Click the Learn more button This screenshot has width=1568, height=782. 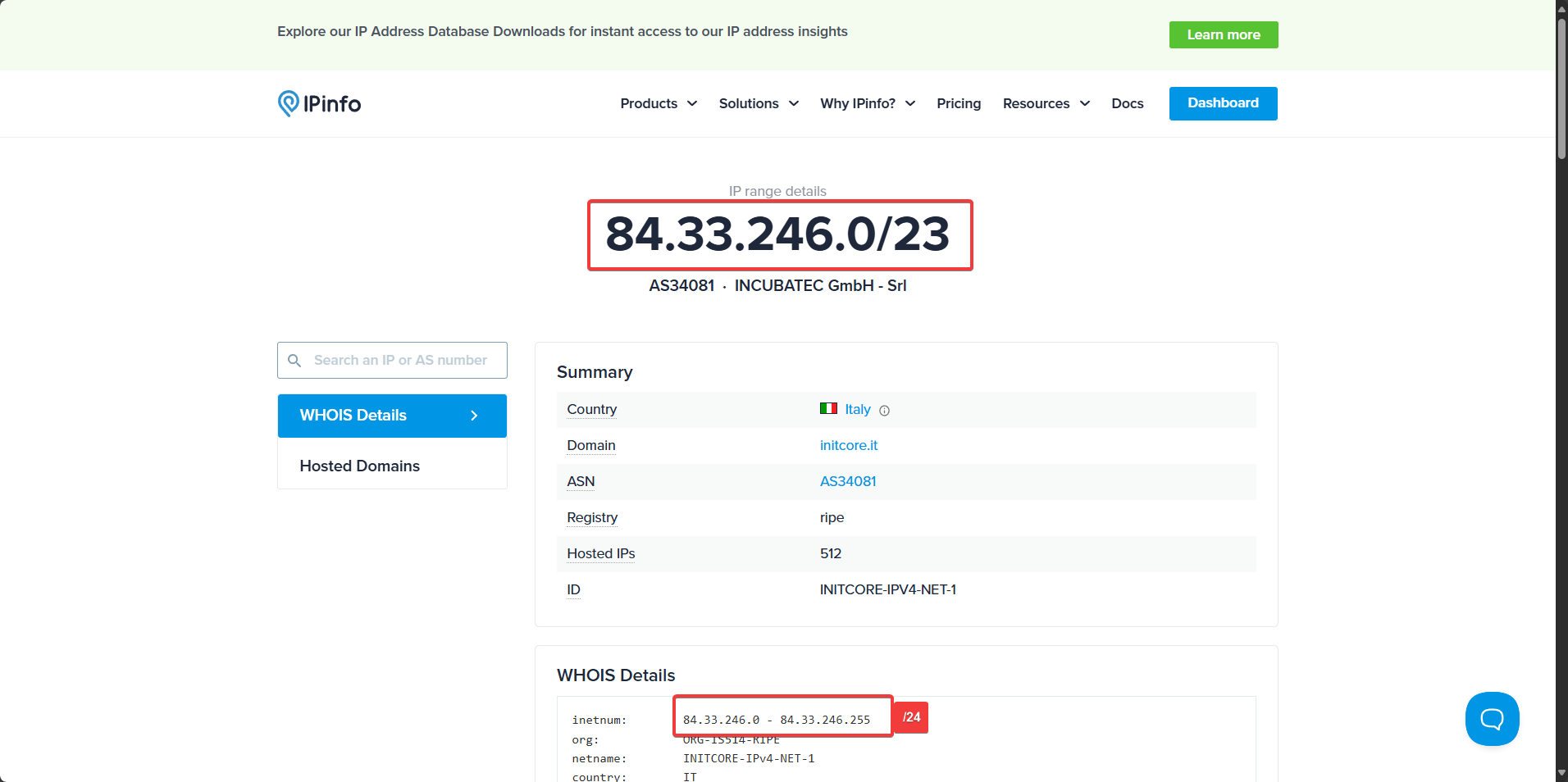(x=1223, y=34)
